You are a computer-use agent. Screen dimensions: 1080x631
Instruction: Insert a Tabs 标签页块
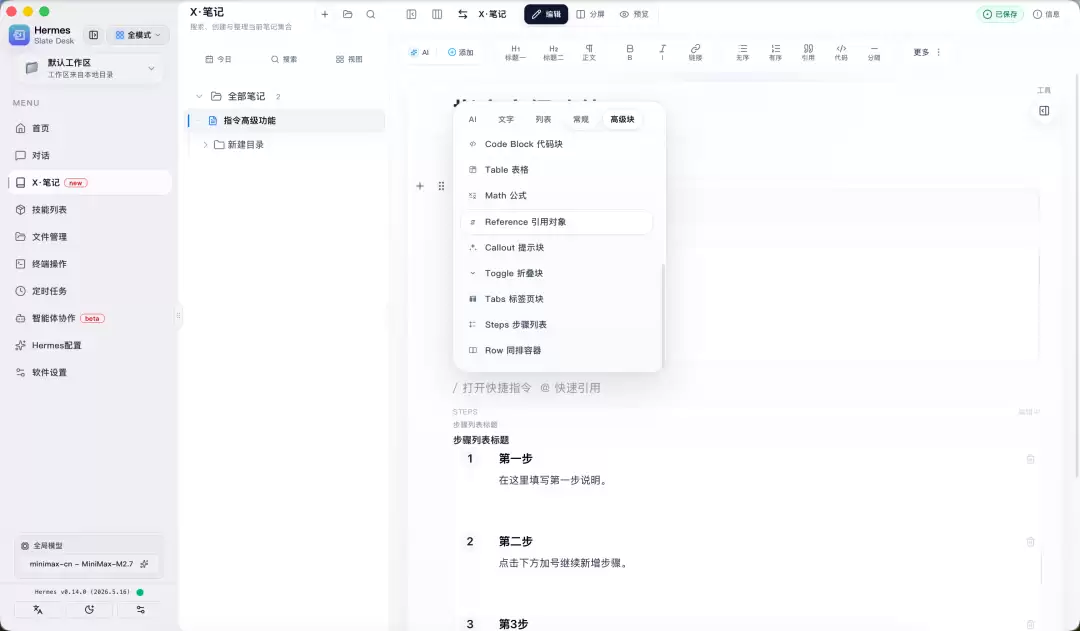pyautogui.click(x=556, y=299)
